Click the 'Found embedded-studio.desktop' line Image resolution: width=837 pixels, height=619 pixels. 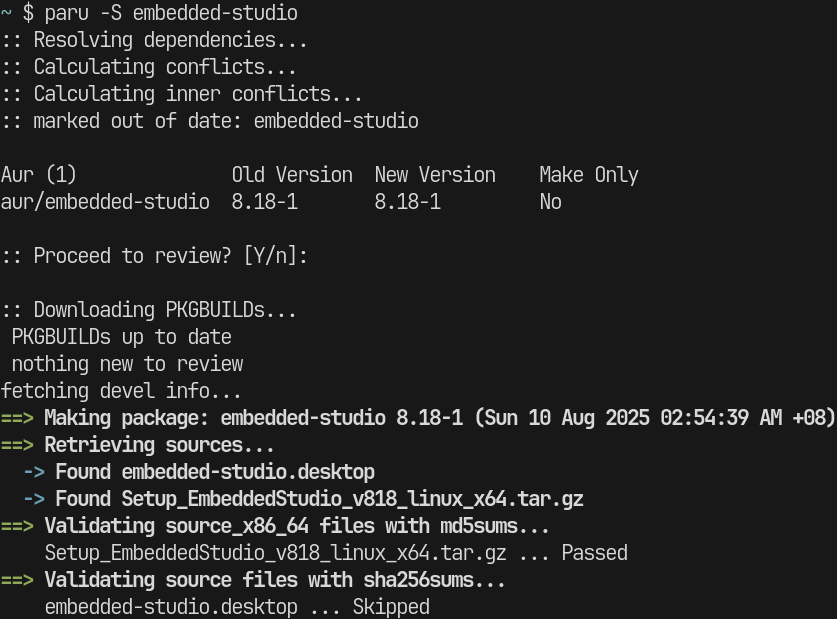tap(214, 472)
